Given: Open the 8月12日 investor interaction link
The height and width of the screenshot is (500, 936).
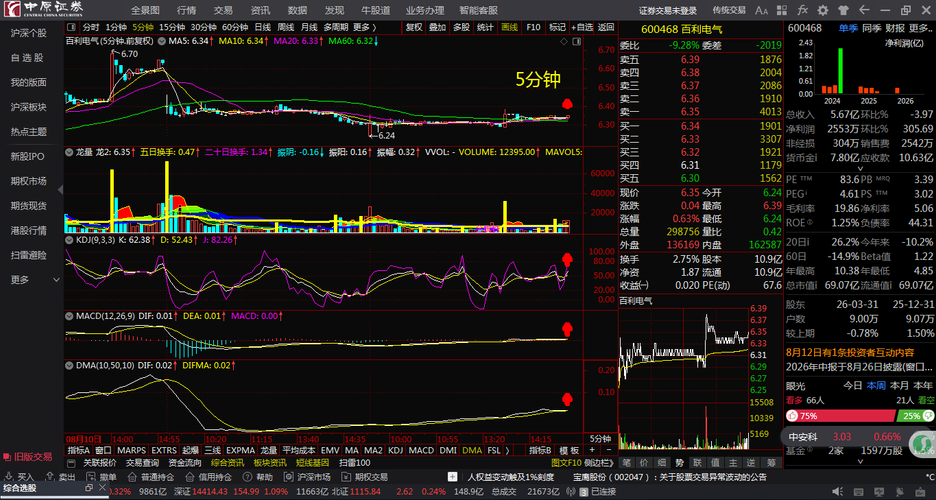Looking at the screenshot, I should point(850,353).
